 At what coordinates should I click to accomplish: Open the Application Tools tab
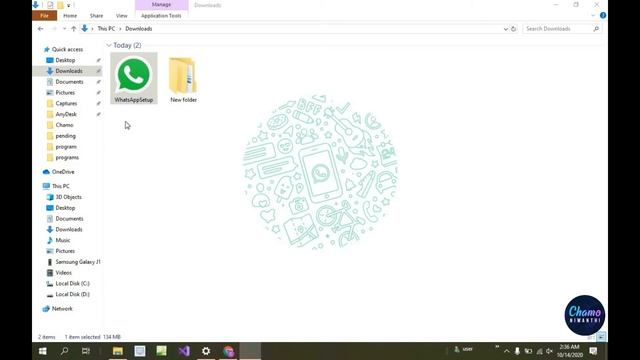click(x=161, y=16)
